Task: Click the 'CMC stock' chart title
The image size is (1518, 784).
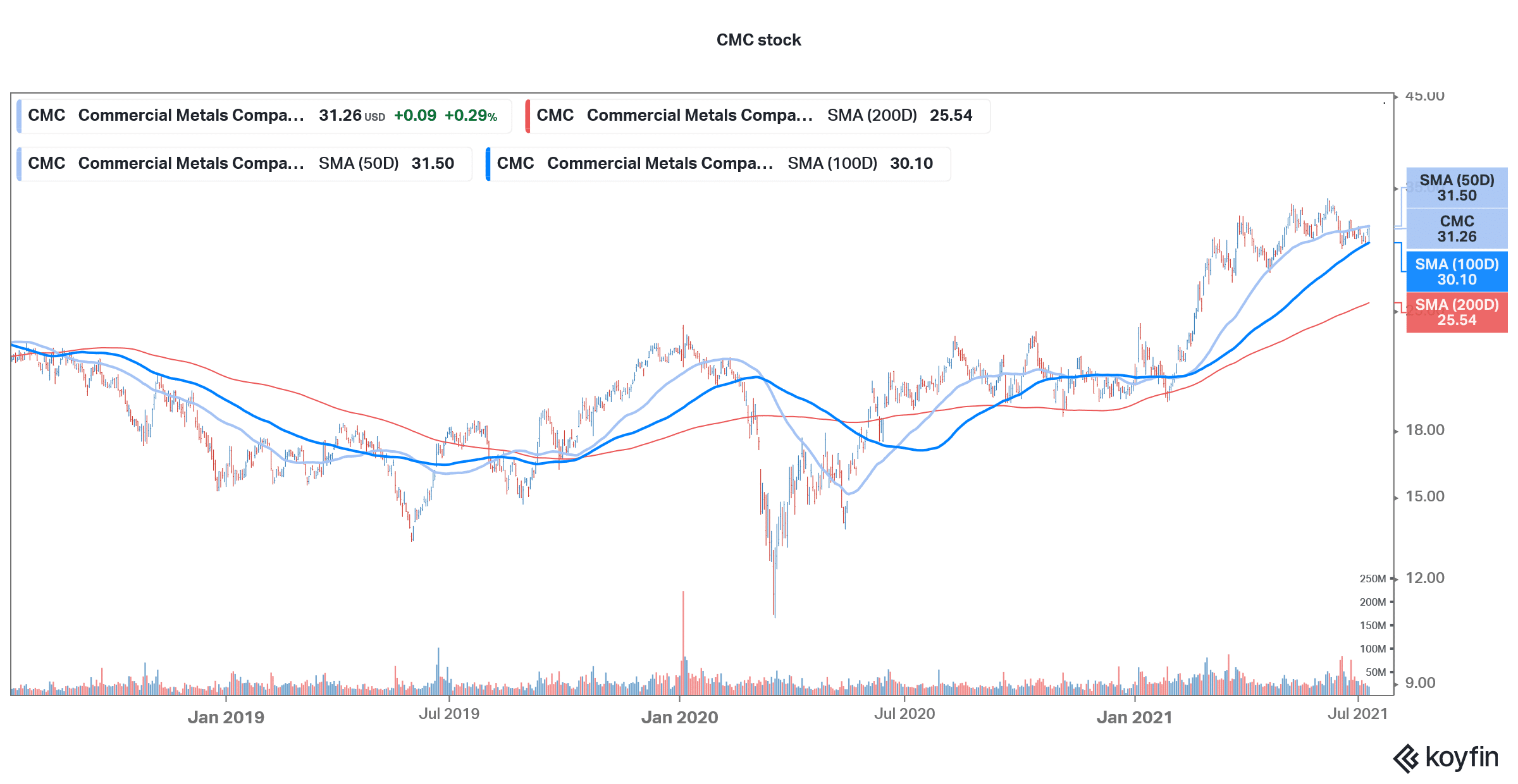Action: [x=758, y=40]
